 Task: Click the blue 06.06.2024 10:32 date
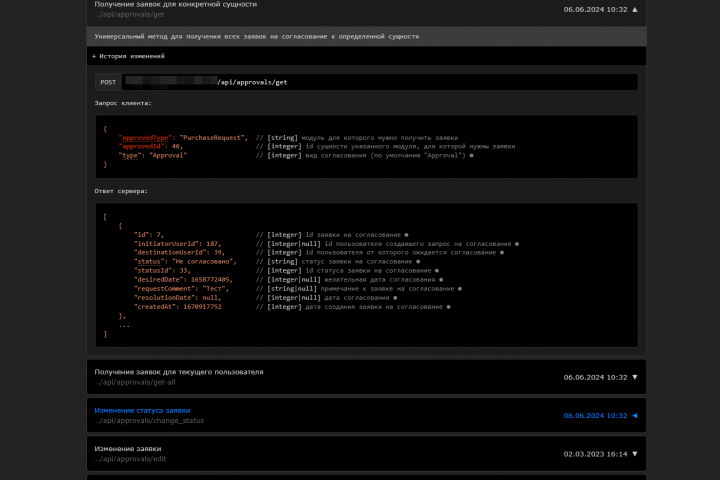[x=595, y=416]
